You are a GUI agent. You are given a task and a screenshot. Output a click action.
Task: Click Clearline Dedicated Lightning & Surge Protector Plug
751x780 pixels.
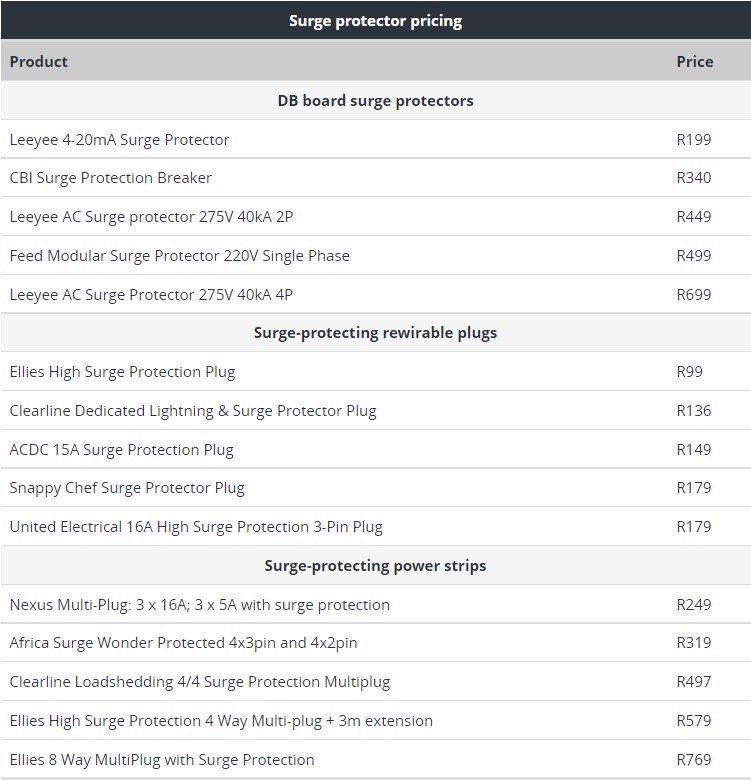point(193,411)
